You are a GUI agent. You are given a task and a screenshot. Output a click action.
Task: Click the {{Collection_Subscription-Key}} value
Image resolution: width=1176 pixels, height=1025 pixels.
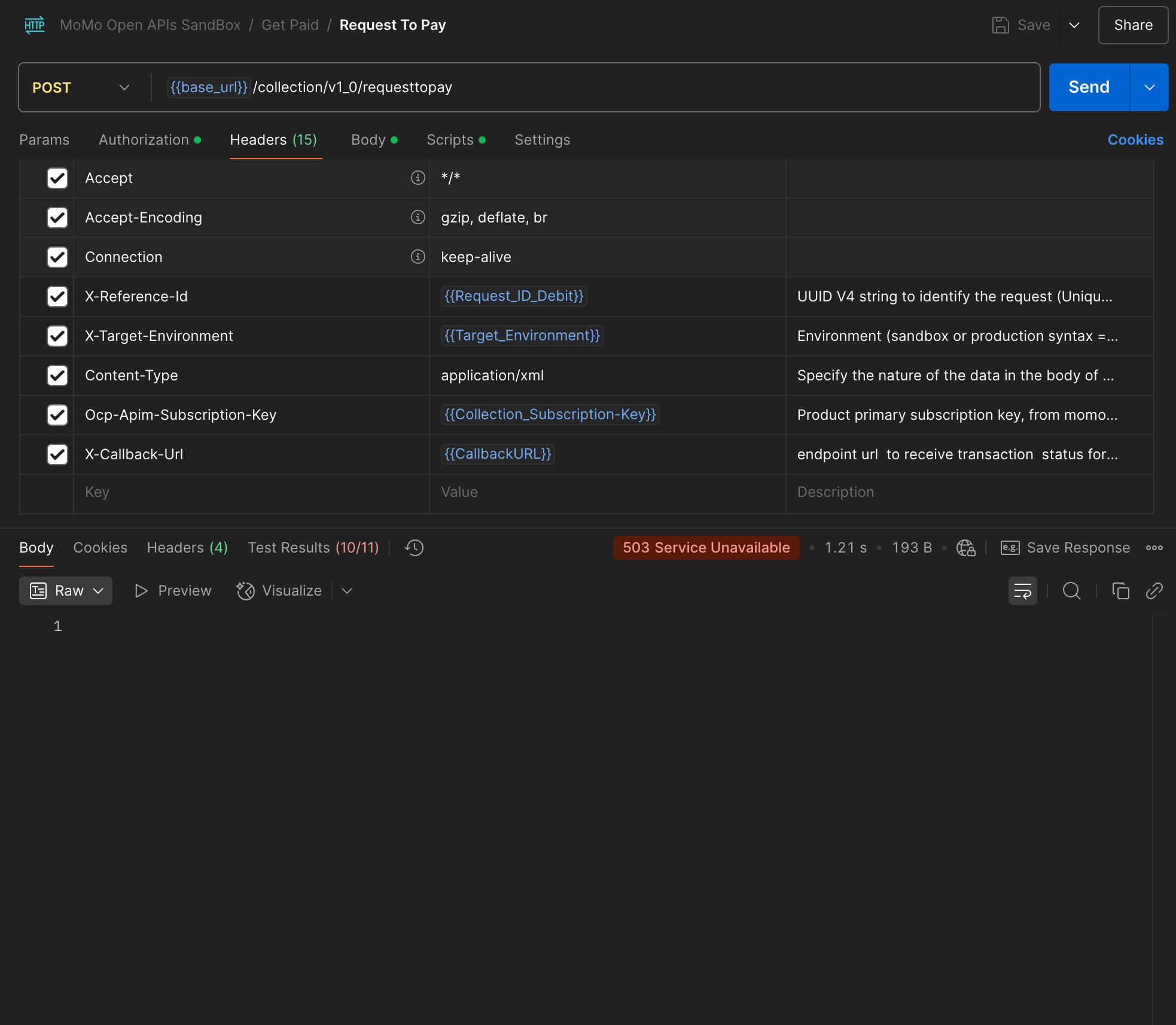click(x=550, y=414)
